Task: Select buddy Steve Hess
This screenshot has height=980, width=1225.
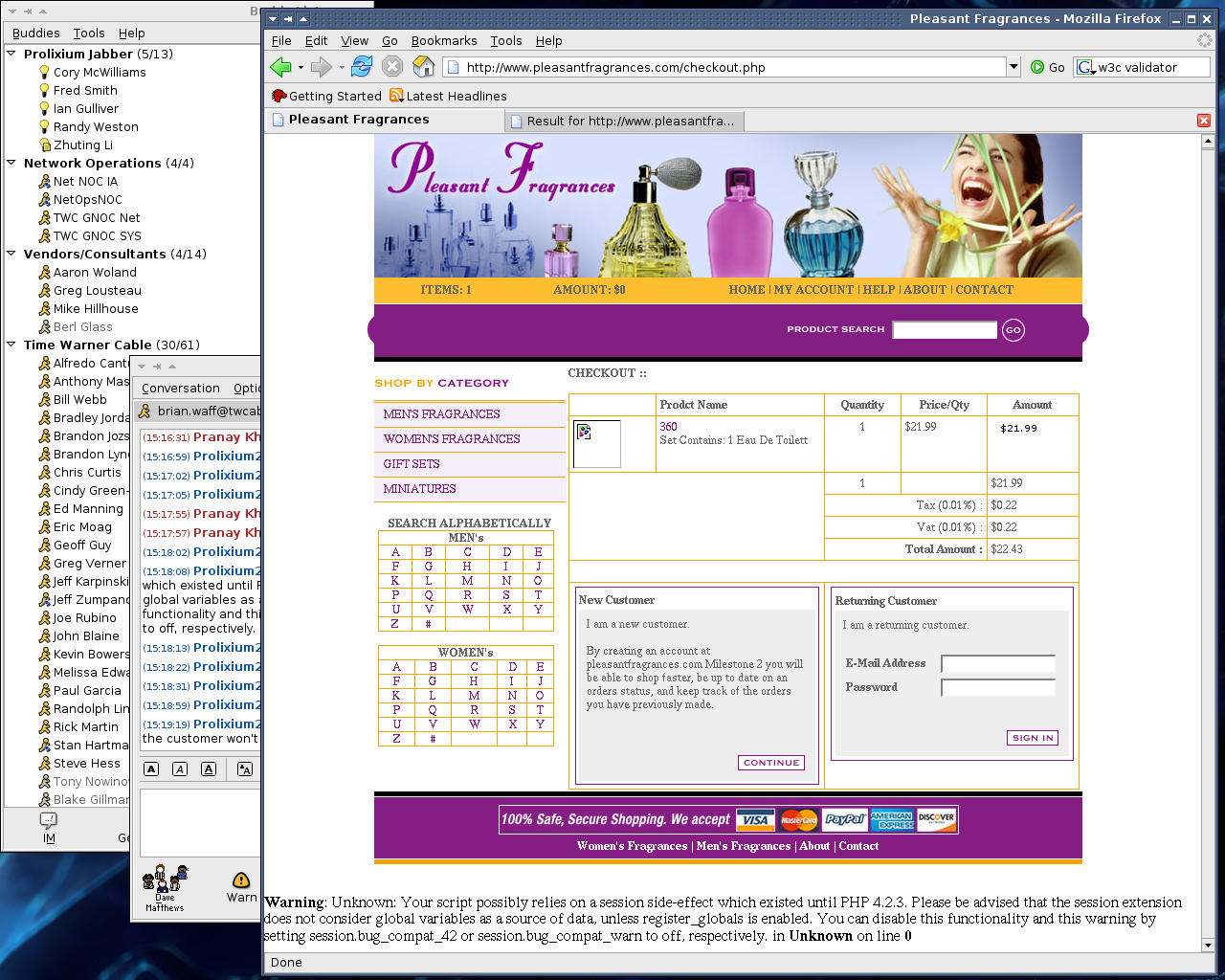Action: pyautogui.click(x=79, y=764)
